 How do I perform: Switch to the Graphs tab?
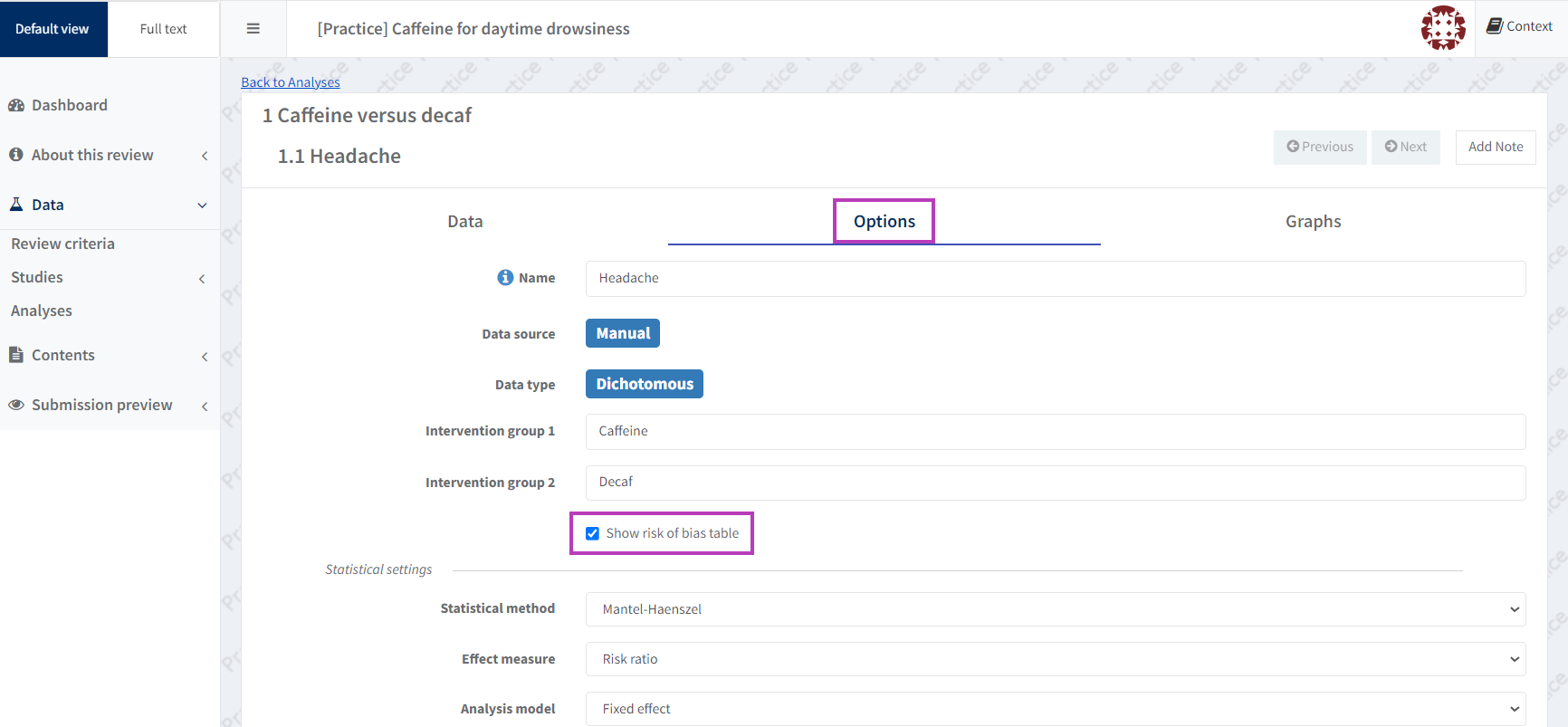(x=1313, y=222)
